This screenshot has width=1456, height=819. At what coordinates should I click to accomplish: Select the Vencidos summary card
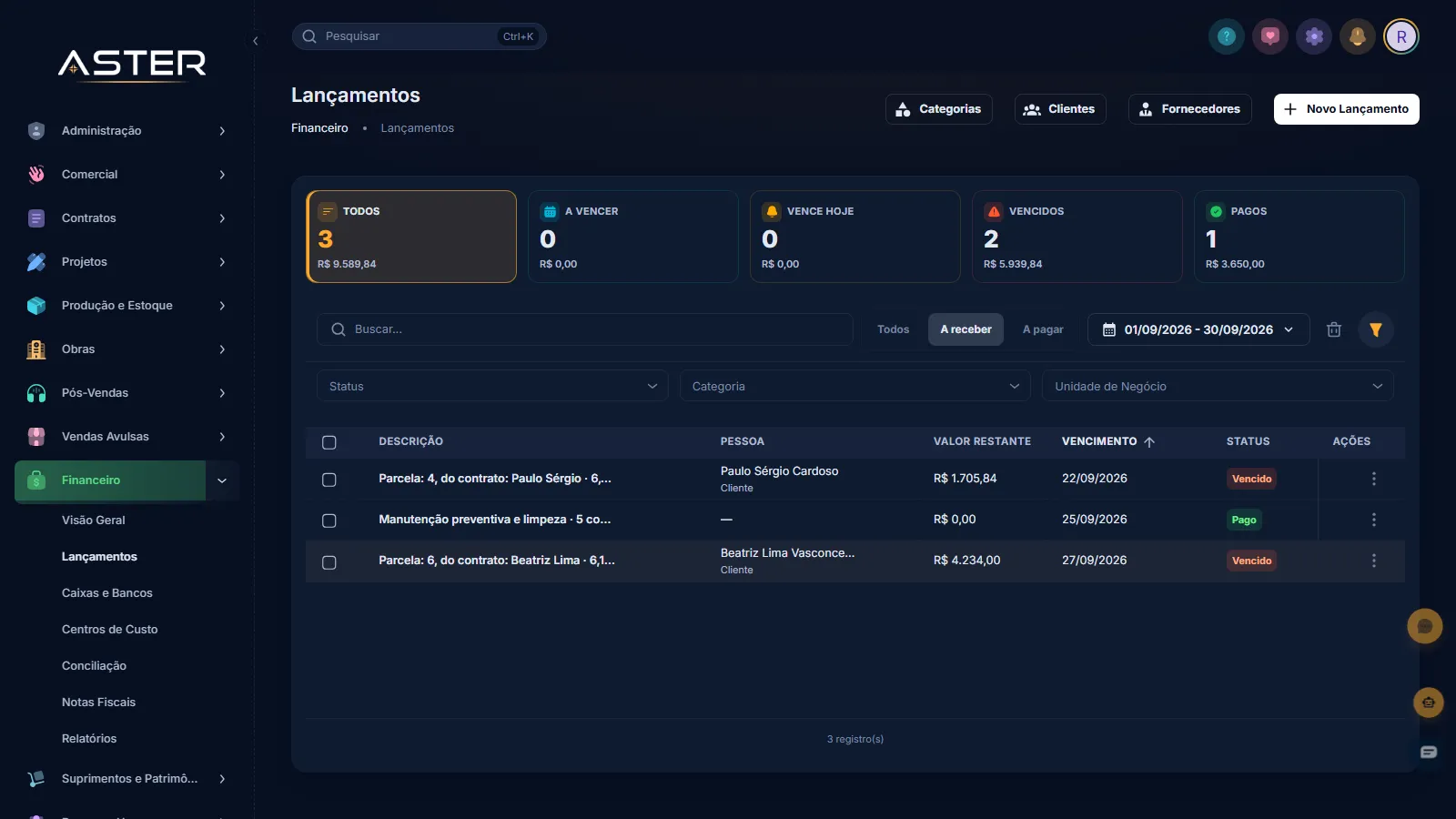(1077, 237)
